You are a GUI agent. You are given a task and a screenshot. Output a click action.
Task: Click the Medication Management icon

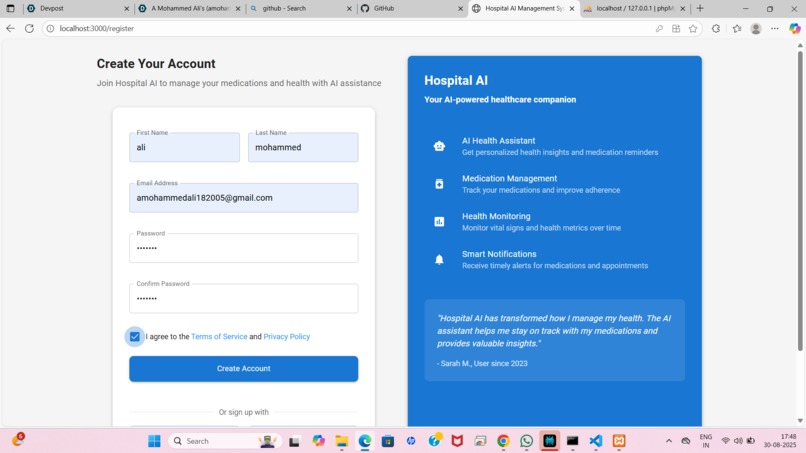(x=439, y=184)
